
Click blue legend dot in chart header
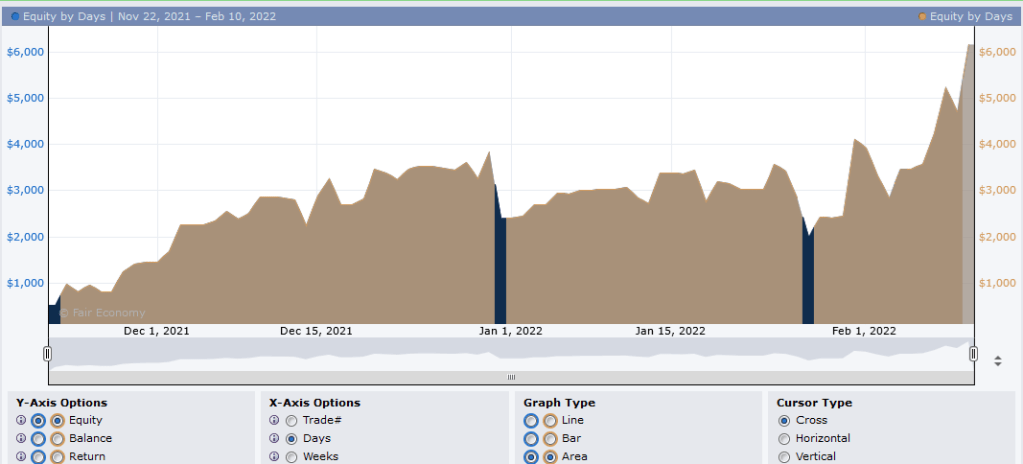pyautogui.click(x=14, y=17)
